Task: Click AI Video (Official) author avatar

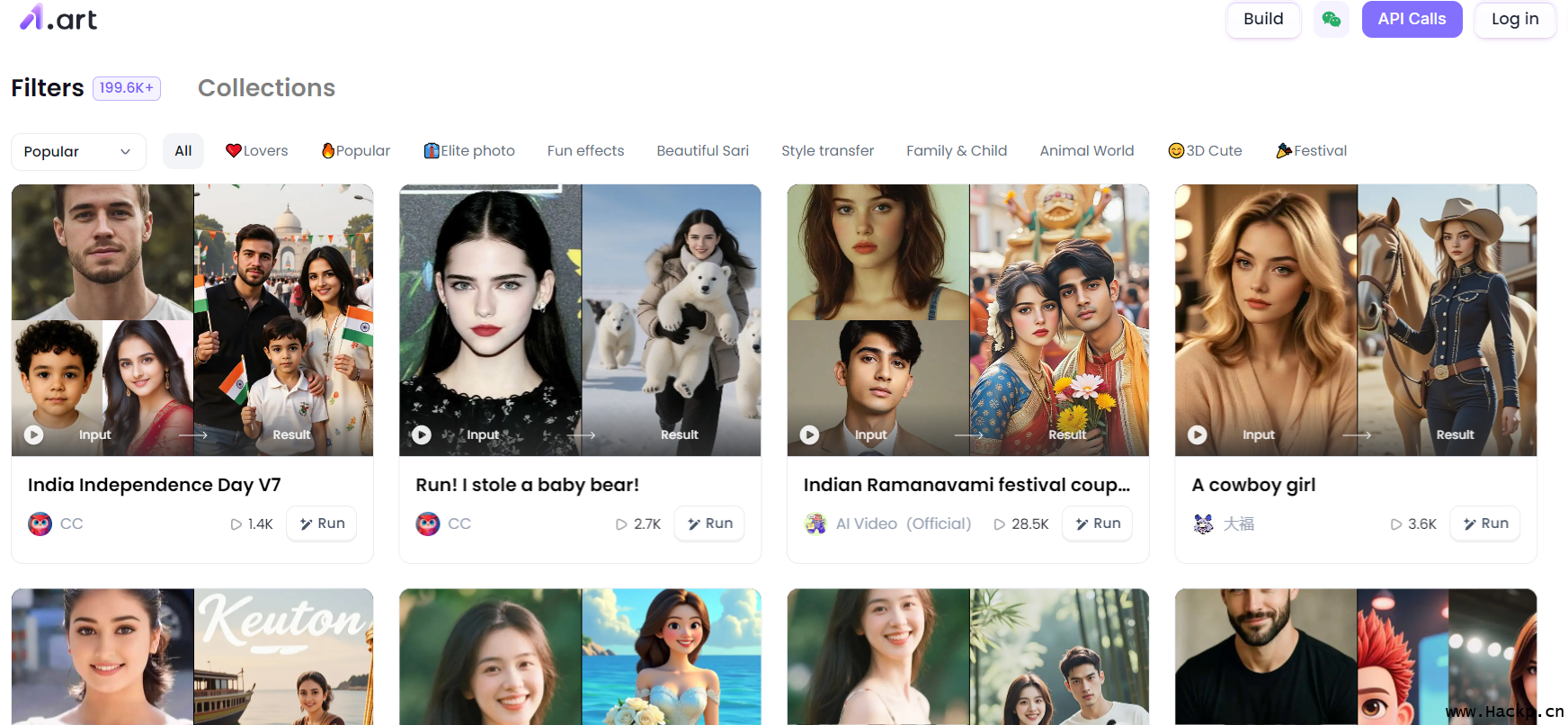Action: (815, 524)
